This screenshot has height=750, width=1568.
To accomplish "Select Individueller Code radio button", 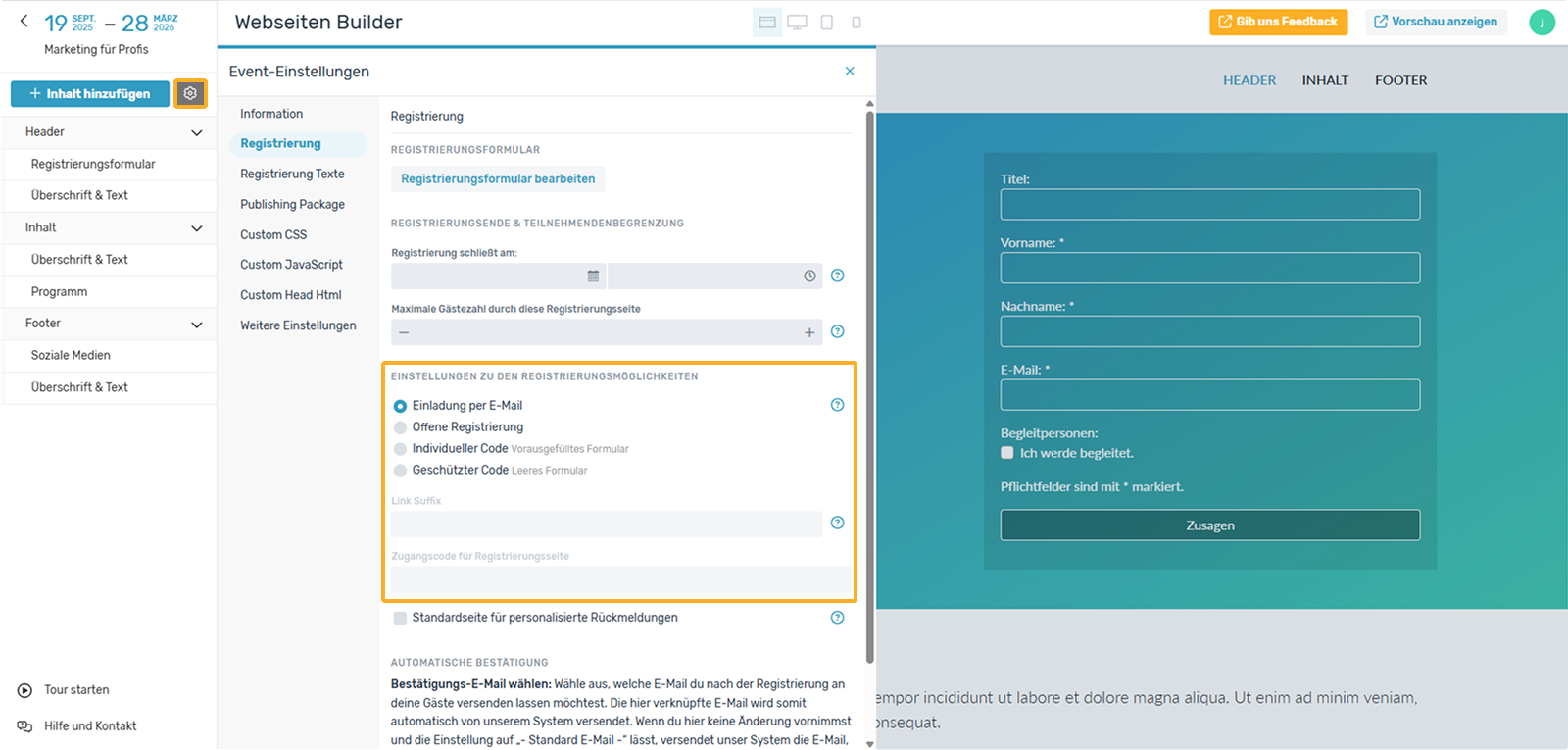I will coord(400,449).
